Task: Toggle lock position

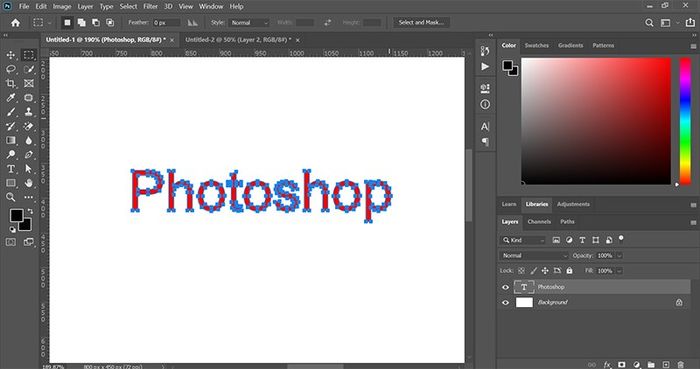Action: 545,271
